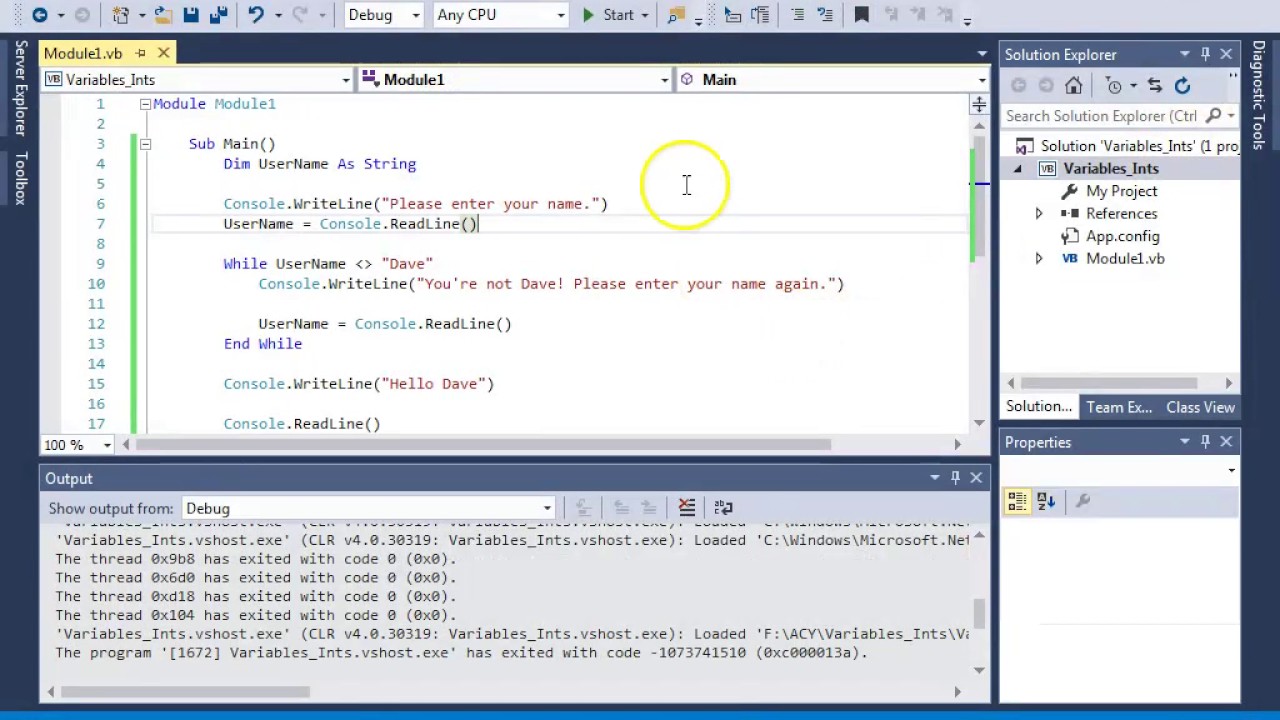Click the Solution Explorer horizontal scrollbar

(1110, 383)
